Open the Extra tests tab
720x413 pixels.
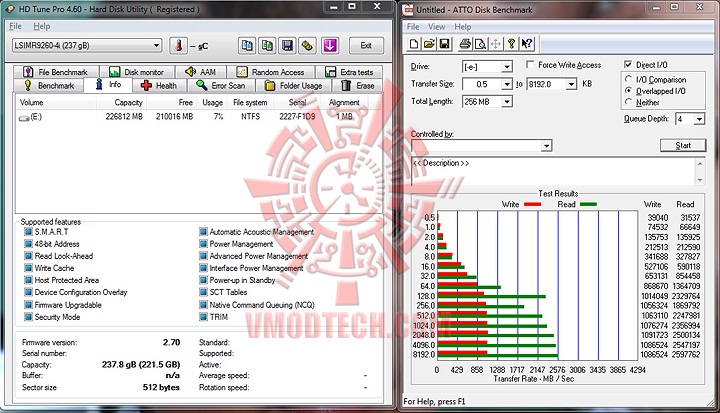pos(349,72)
